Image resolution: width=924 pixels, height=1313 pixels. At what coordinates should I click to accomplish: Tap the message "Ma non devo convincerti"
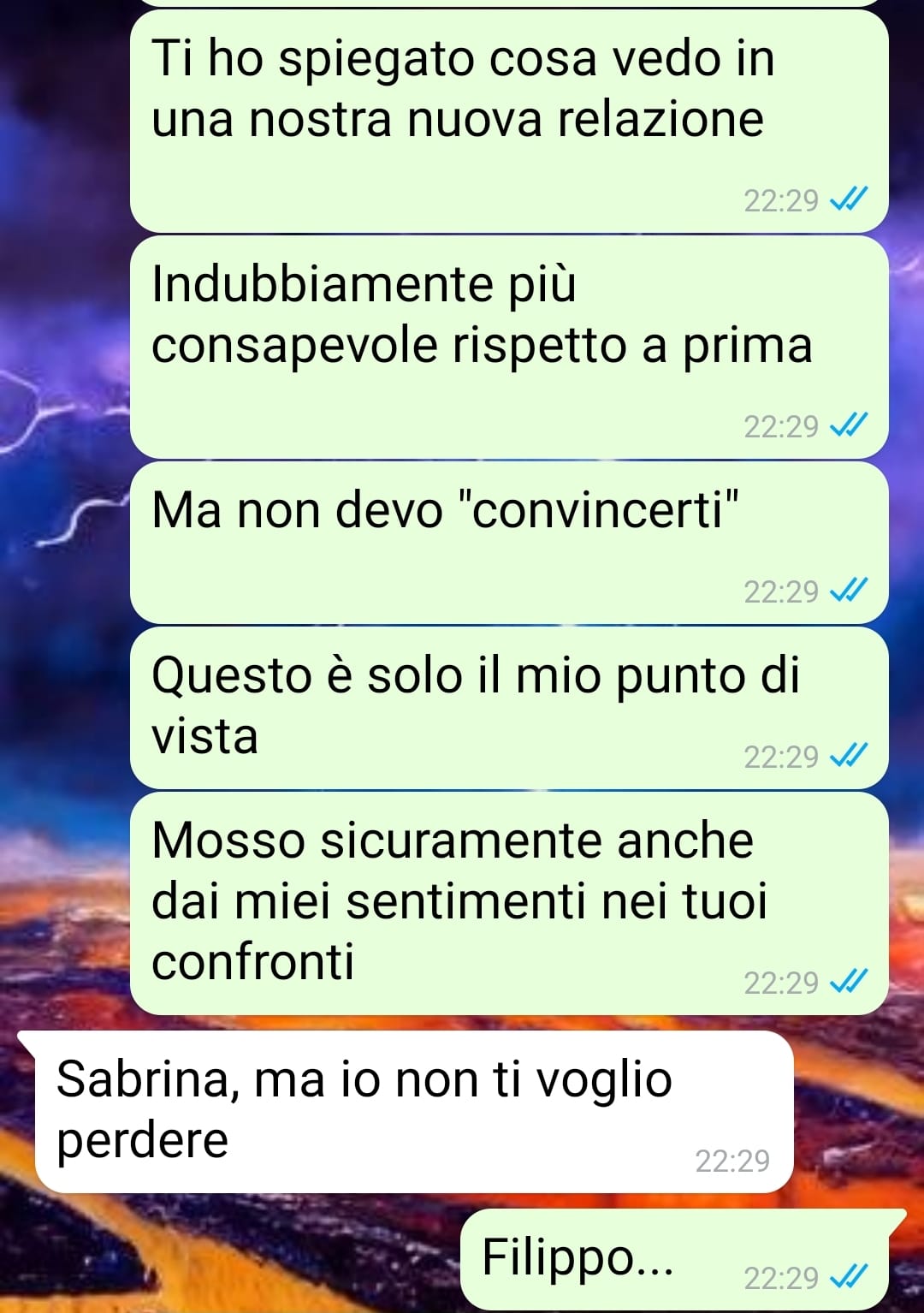click(x=509, y=543)
